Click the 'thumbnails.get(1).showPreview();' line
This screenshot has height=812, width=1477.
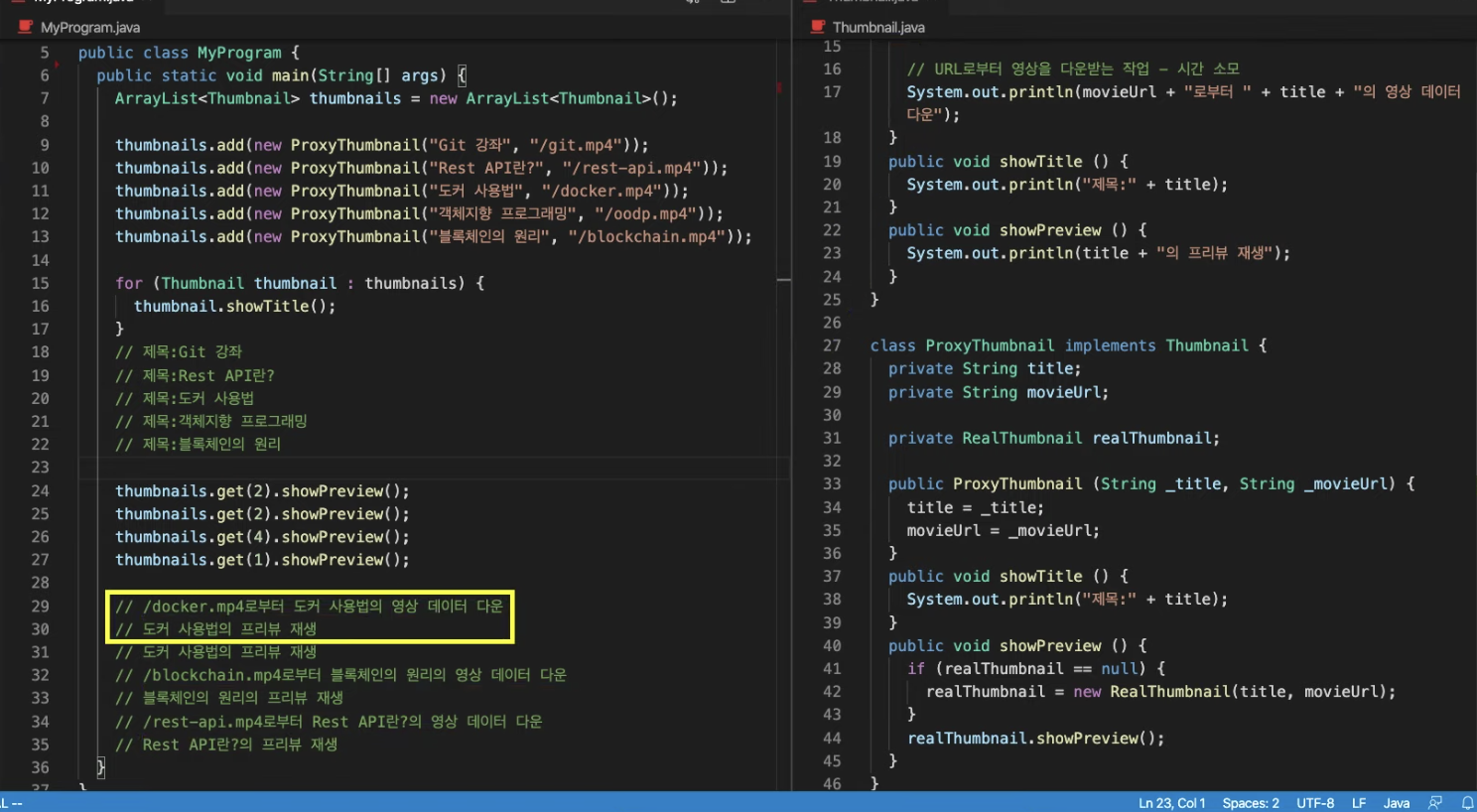click(x=262, y=560)
